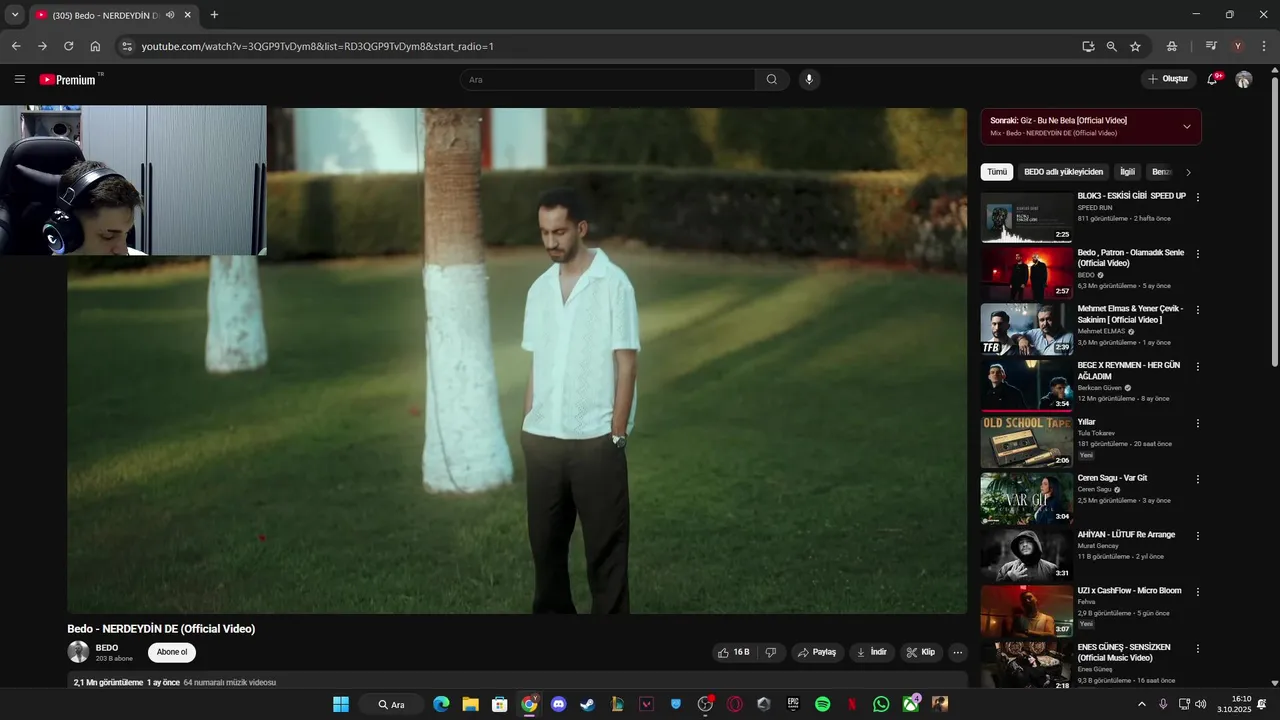Screen dimensions: 1280x720
Task: Open Spotify from the taskbar
Action: 822,704
